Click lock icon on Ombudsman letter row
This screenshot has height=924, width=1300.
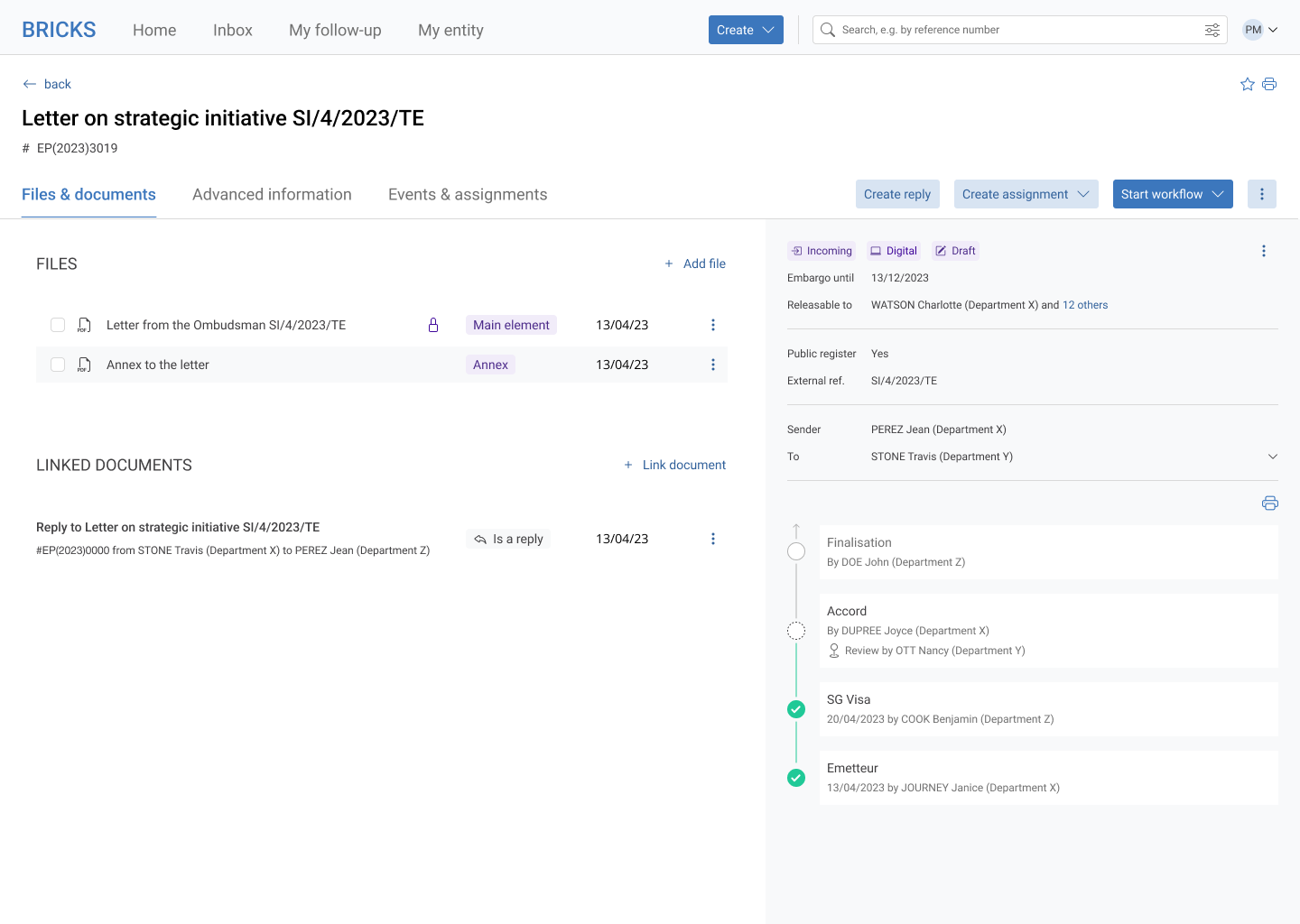[433, 325]
